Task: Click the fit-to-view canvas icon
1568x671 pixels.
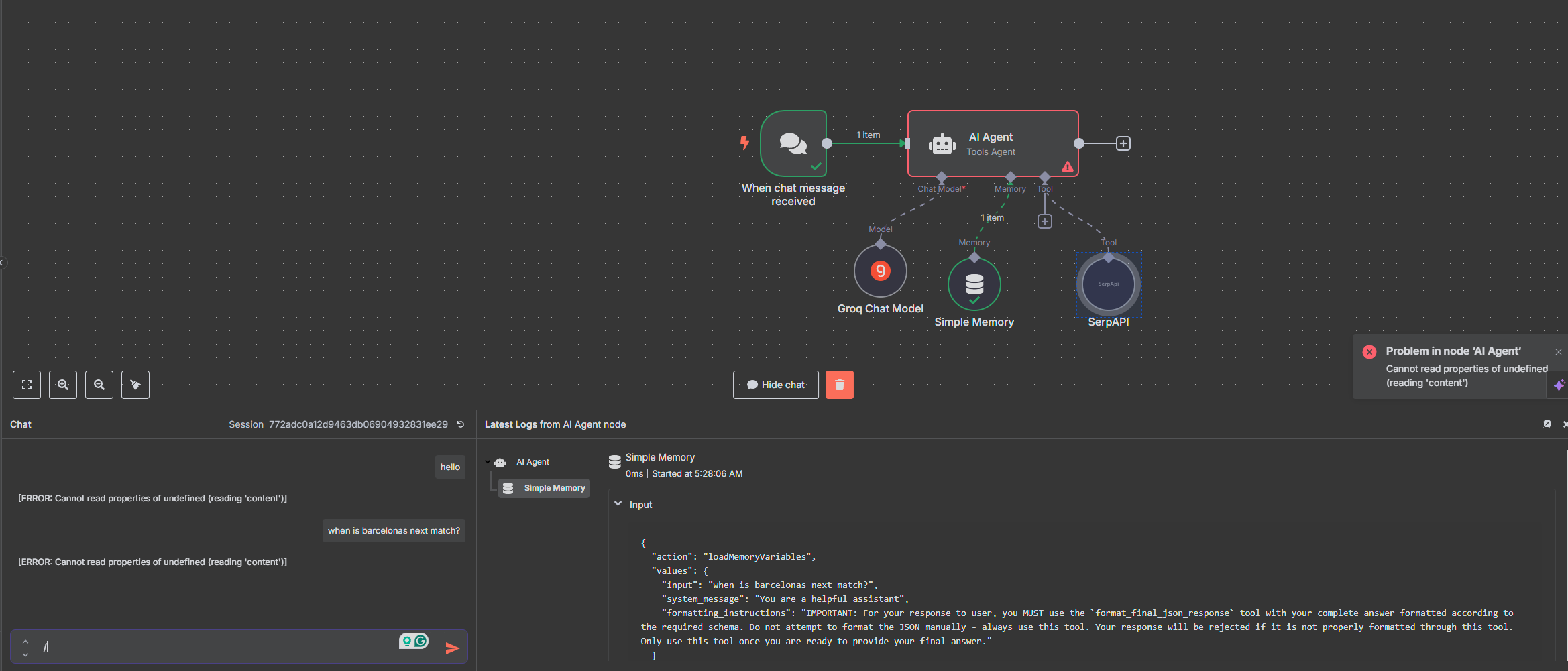Action: click(27, 385)
